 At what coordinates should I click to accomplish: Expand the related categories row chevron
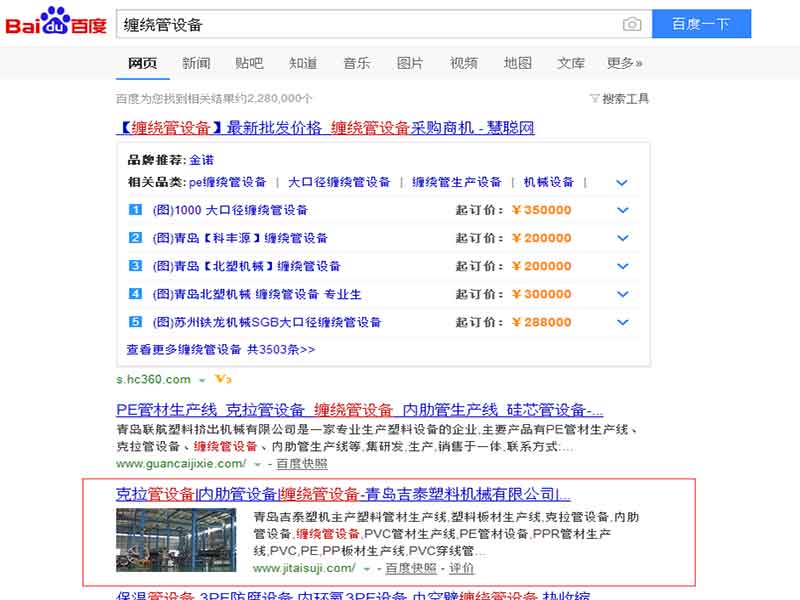(x=622, y=183)
